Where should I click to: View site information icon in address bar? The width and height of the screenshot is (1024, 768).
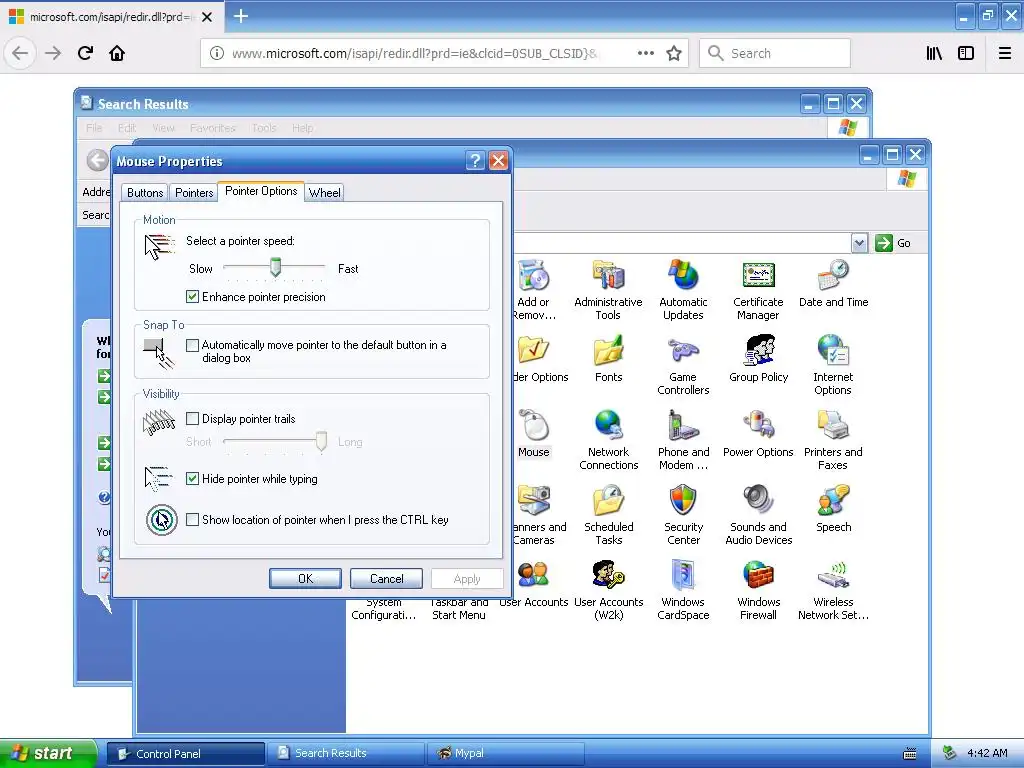216,53
